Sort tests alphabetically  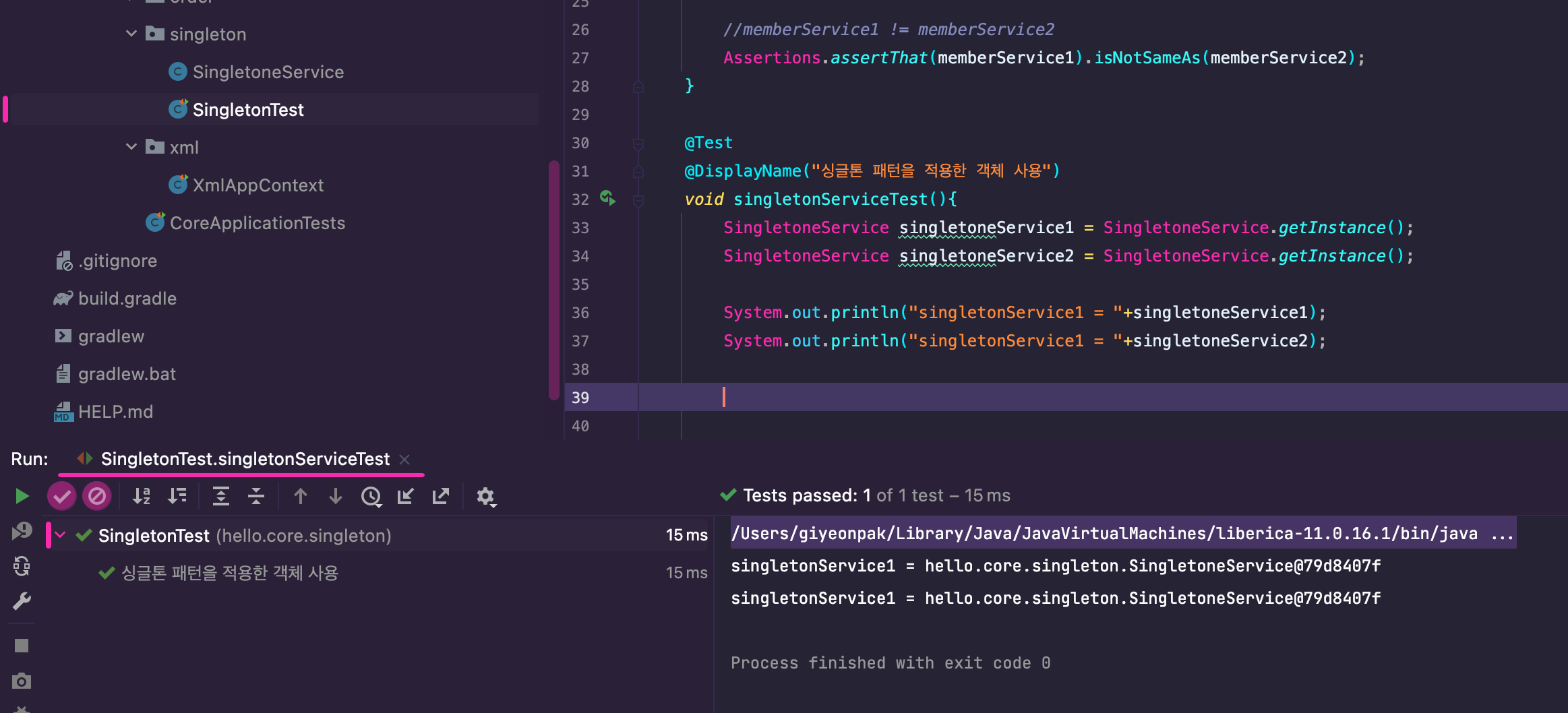[x=142, y=497]
